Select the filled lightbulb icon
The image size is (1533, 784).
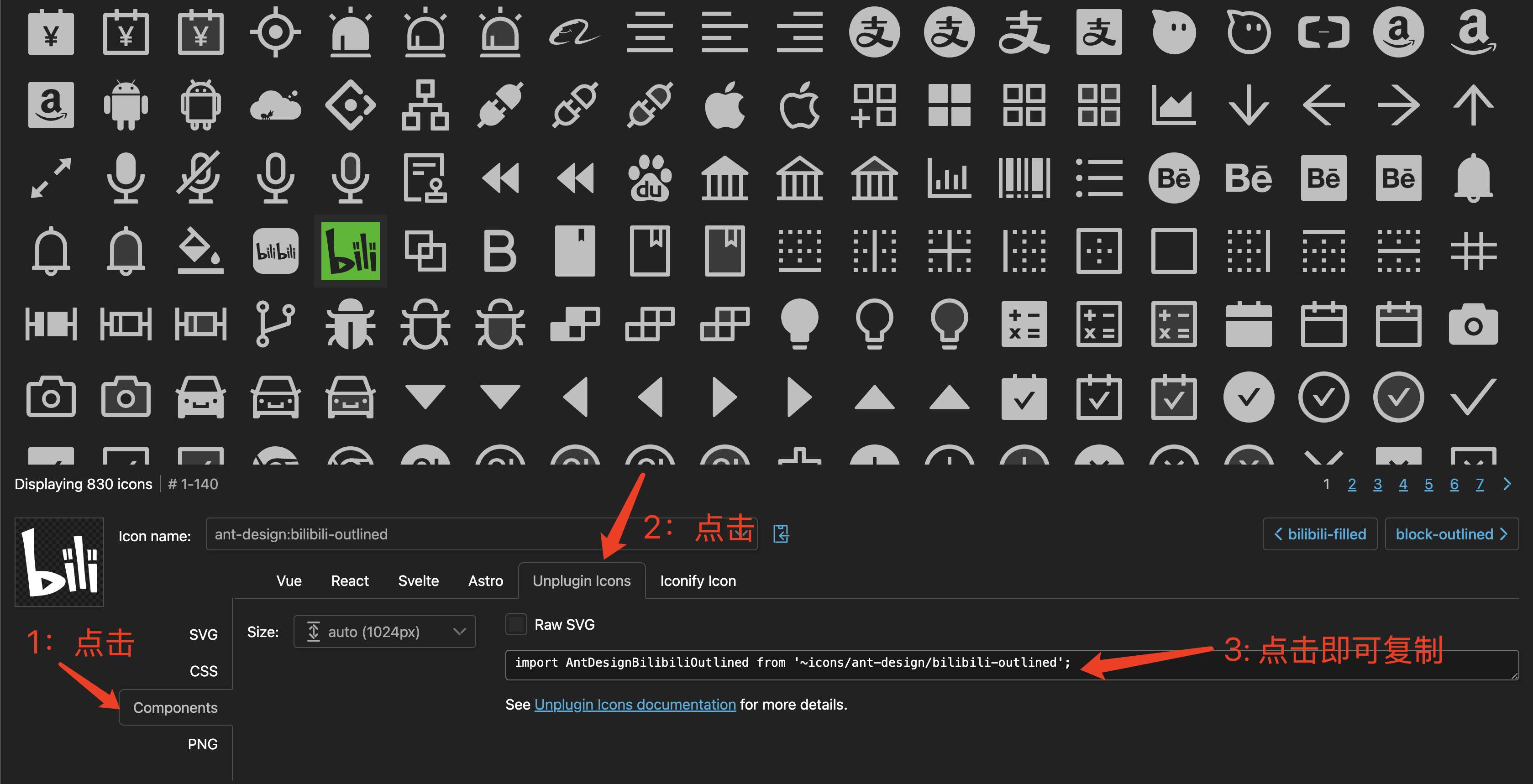pyautogui.click(x=799, y=324)
